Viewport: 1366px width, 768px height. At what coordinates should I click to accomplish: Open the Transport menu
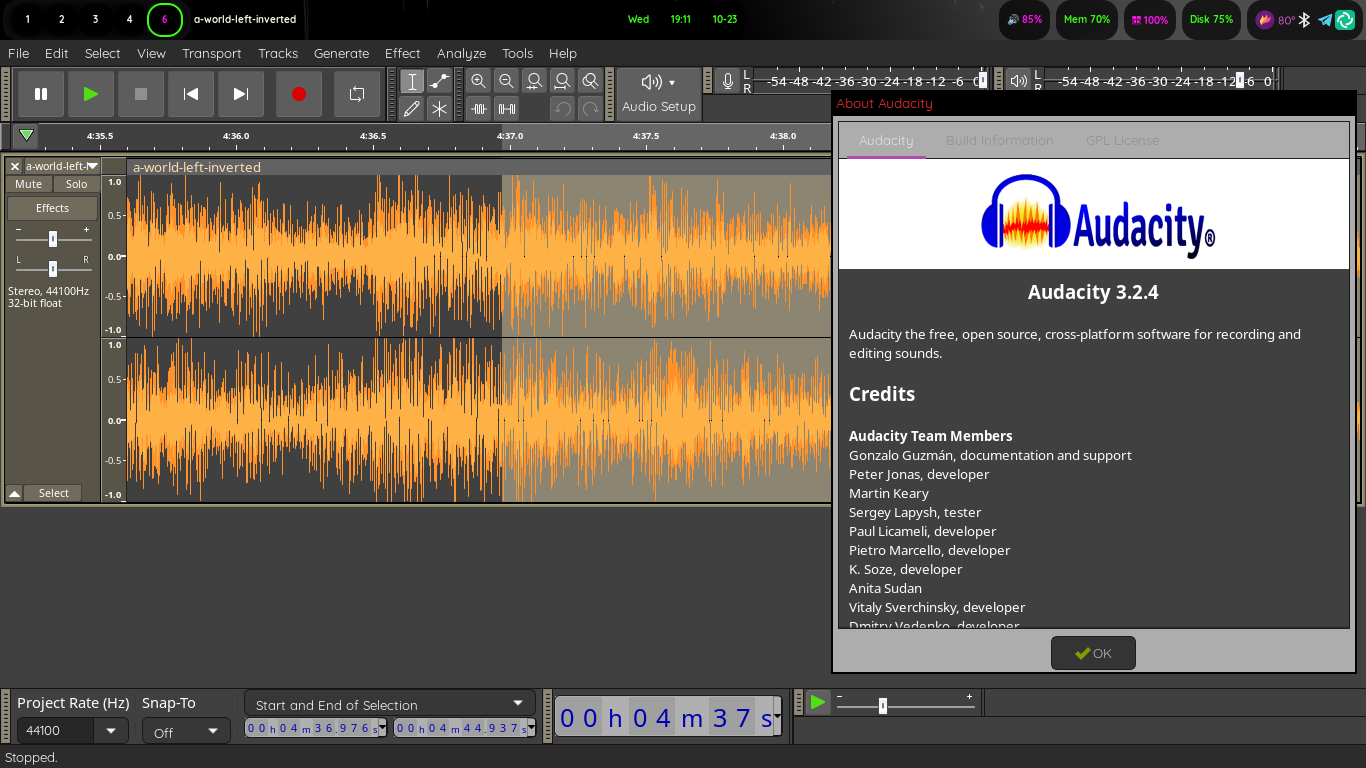211,54
